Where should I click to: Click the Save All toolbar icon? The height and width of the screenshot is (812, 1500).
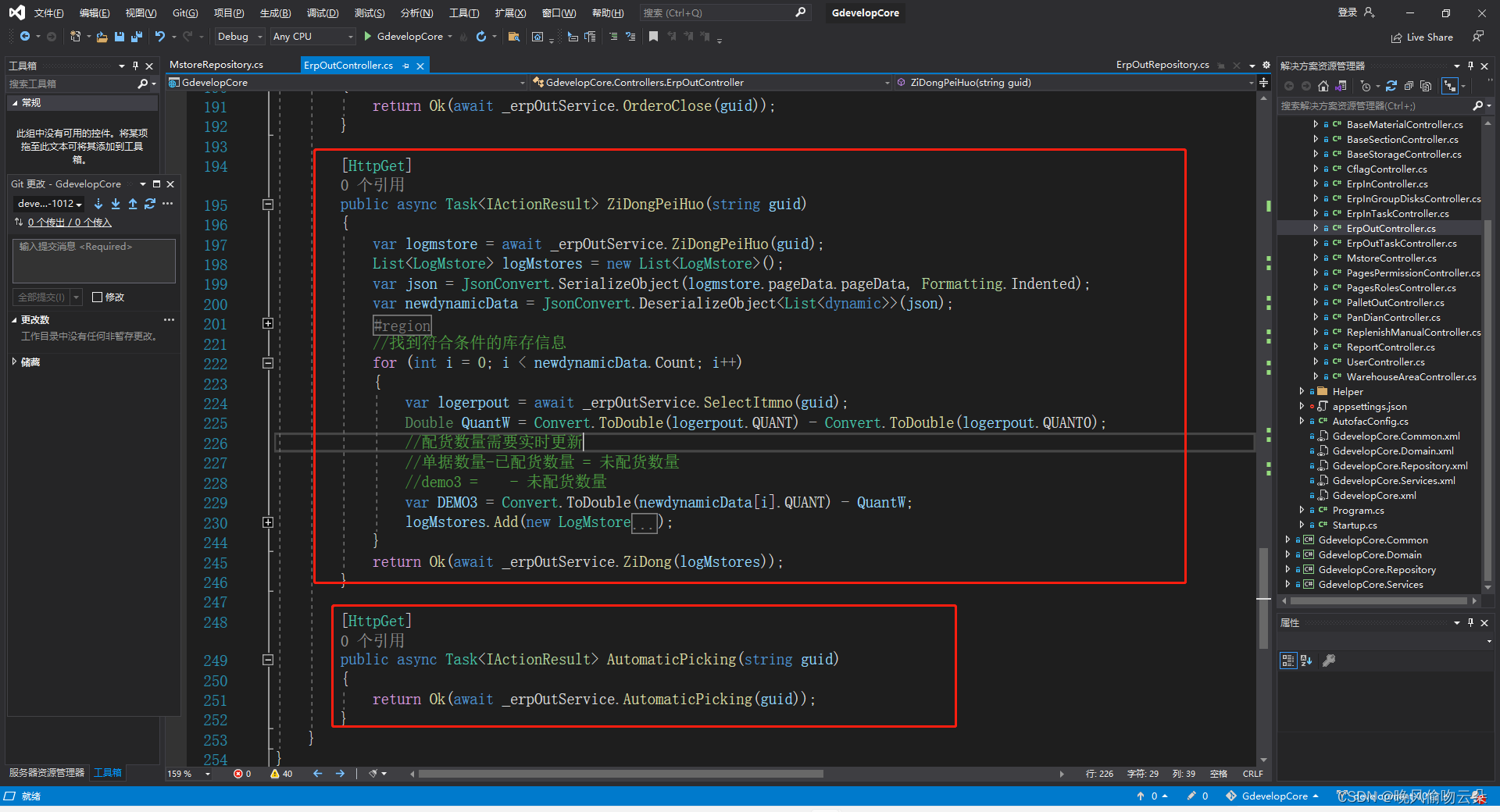pos(137,37)
